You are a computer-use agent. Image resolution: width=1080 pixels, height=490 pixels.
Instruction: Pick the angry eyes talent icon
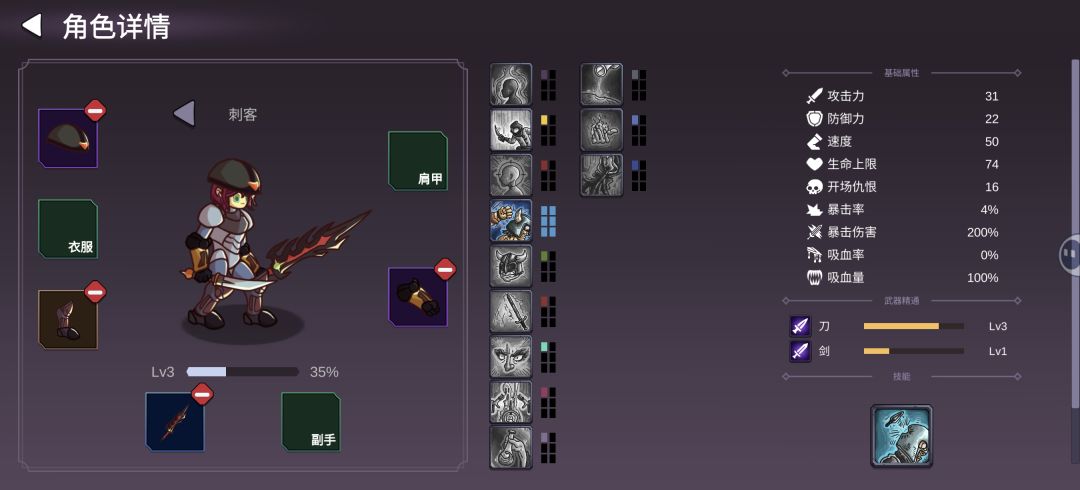pyautogui.click(x=511, y=357)
